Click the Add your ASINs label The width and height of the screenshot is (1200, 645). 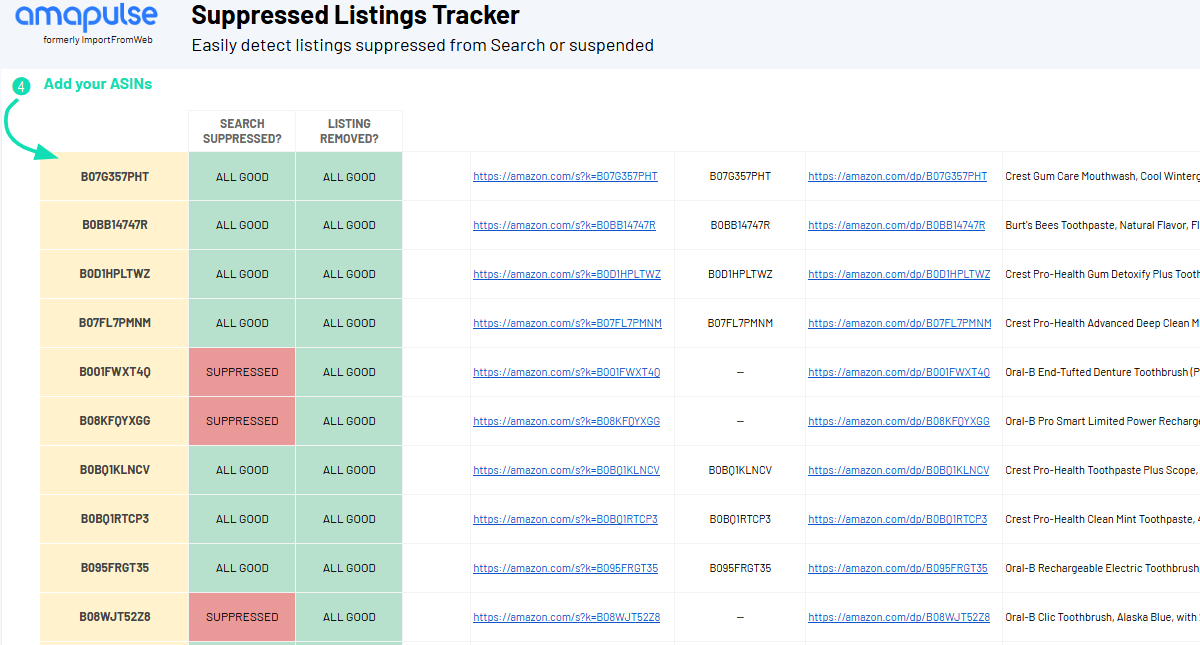(x=98, y=84)
